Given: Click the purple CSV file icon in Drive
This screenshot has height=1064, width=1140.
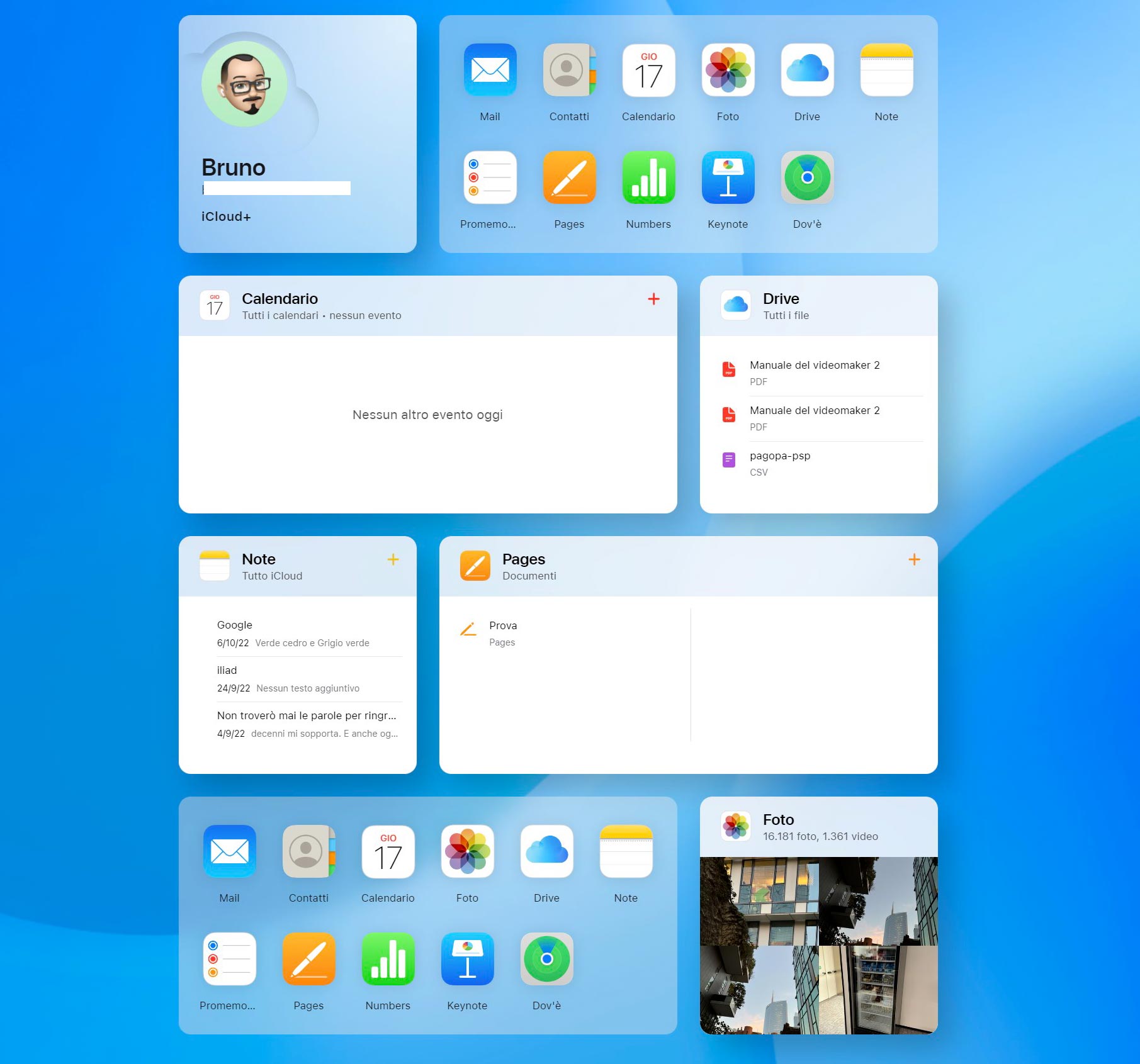Looking at the screenshot, I should [x=728, y=460].
